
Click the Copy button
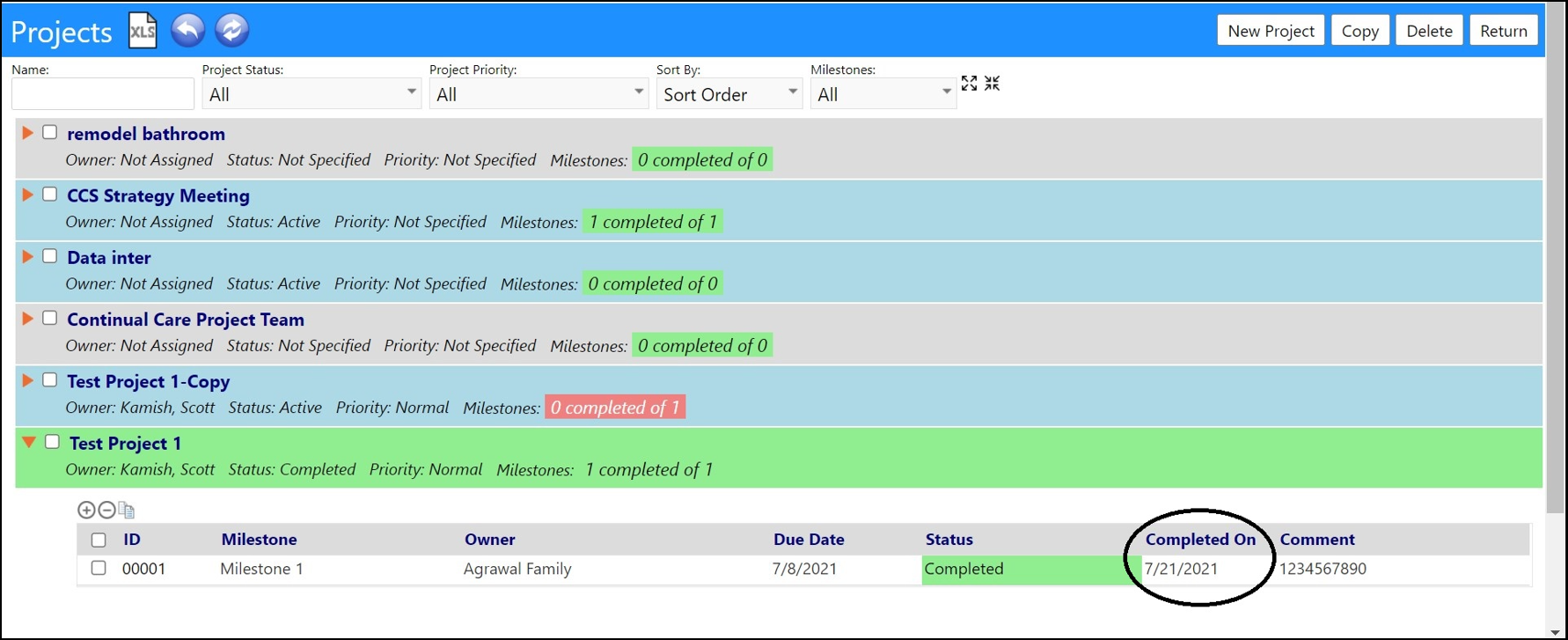tap(1359, 31)
